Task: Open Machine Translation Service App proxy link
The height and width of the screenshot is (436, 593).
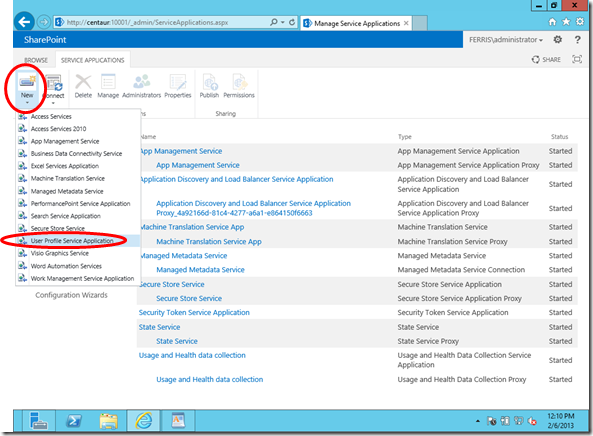Action: click(x=209, y=242)
